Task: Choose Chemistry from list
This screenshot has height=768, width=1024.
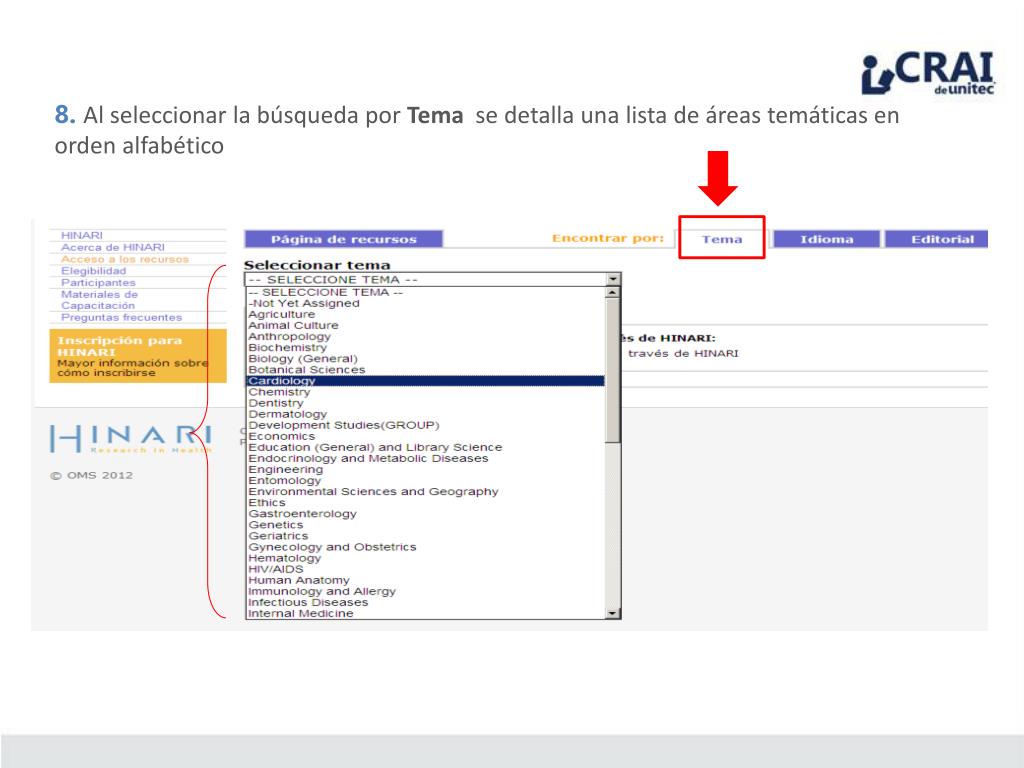Action: pos(426,392)
